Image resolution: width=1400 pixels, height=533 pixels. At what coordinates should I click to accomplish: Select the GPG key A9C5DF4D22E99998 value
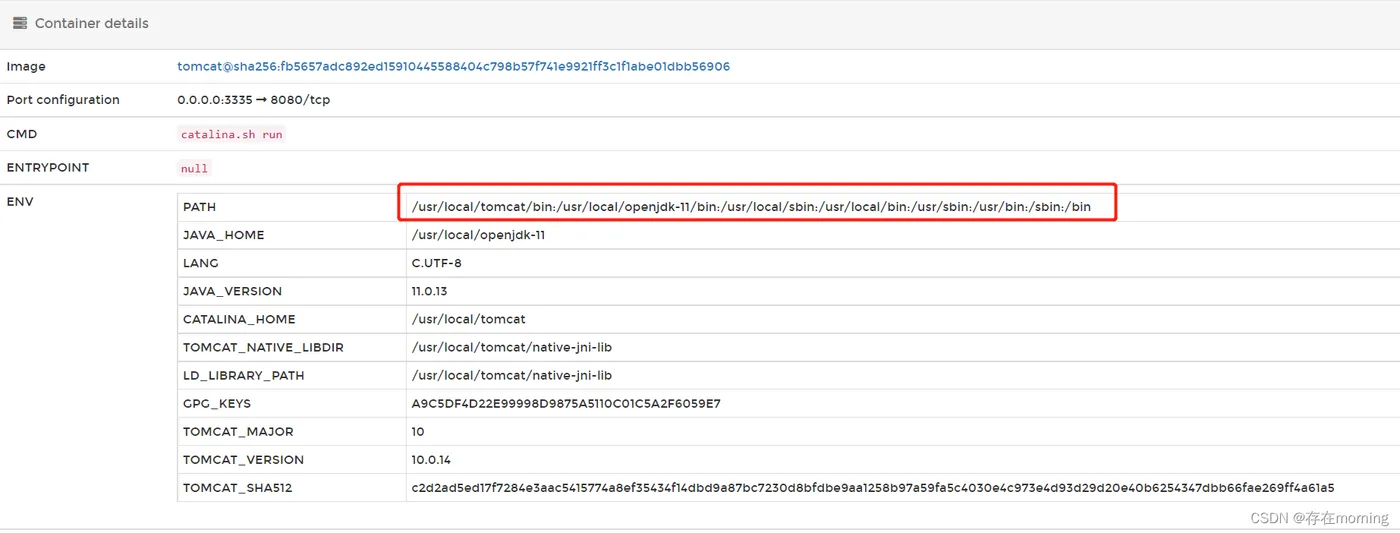coord(566,403)
